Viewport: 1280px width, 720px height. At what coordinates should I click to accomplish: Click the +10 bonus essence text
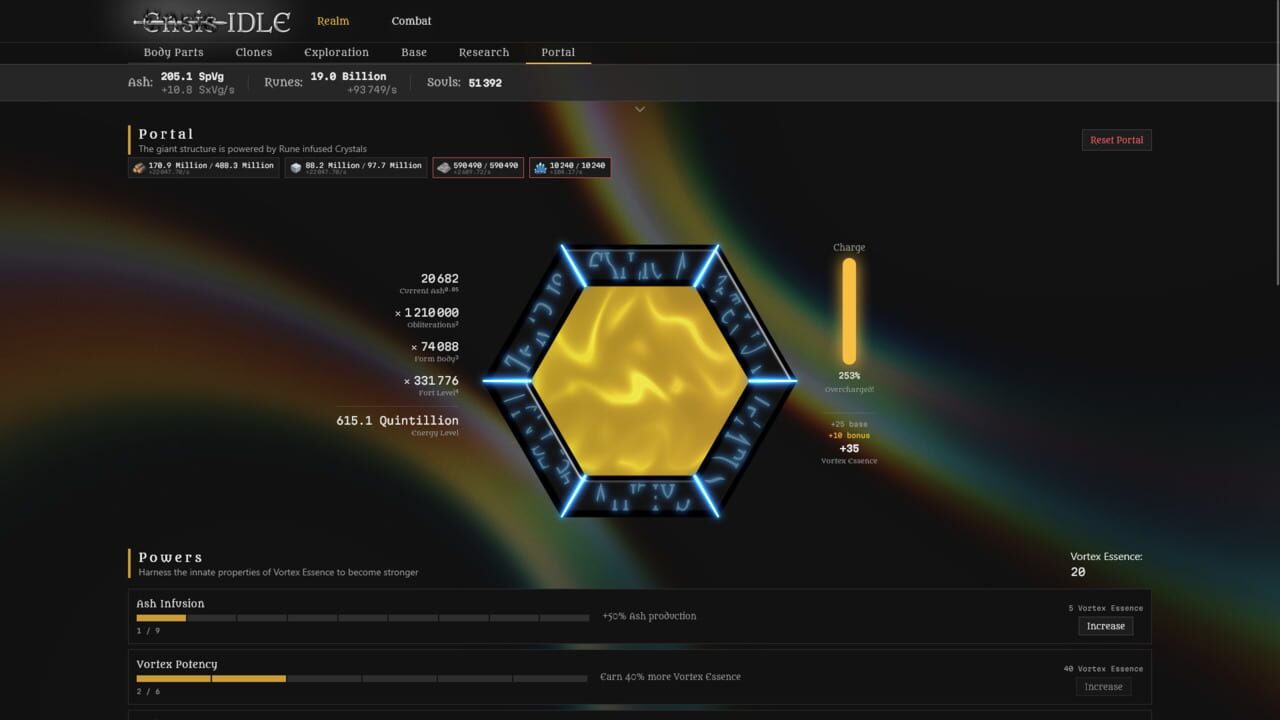[x=849, y=436]
